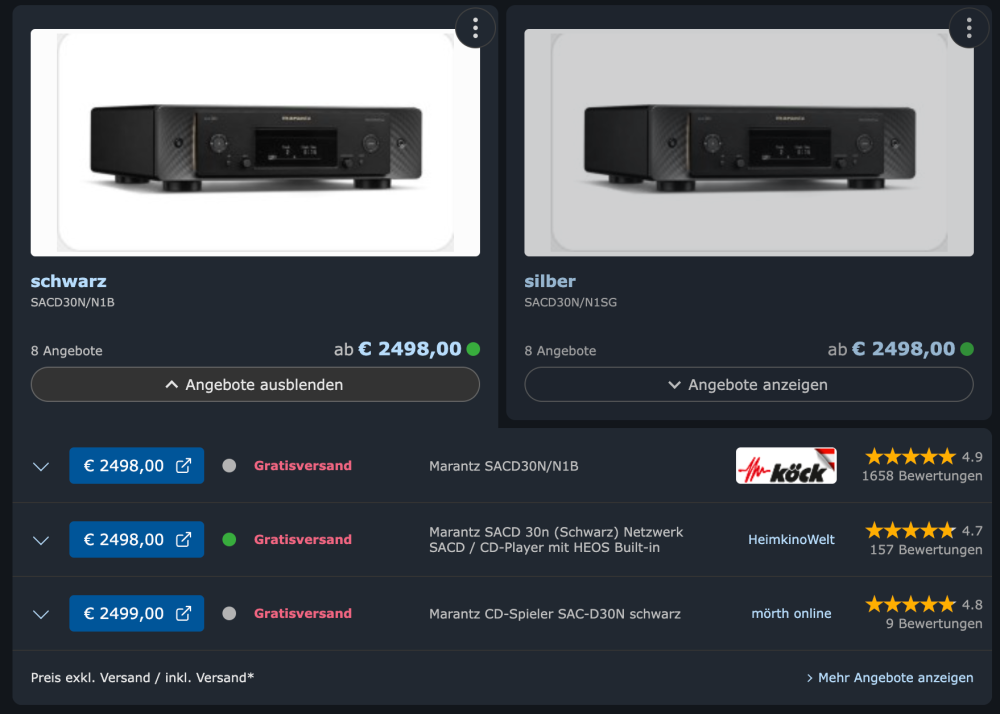This screenshot has height=714, width=1000.
Task: Open three-dot menu on silber card
Action: (968, 28)
